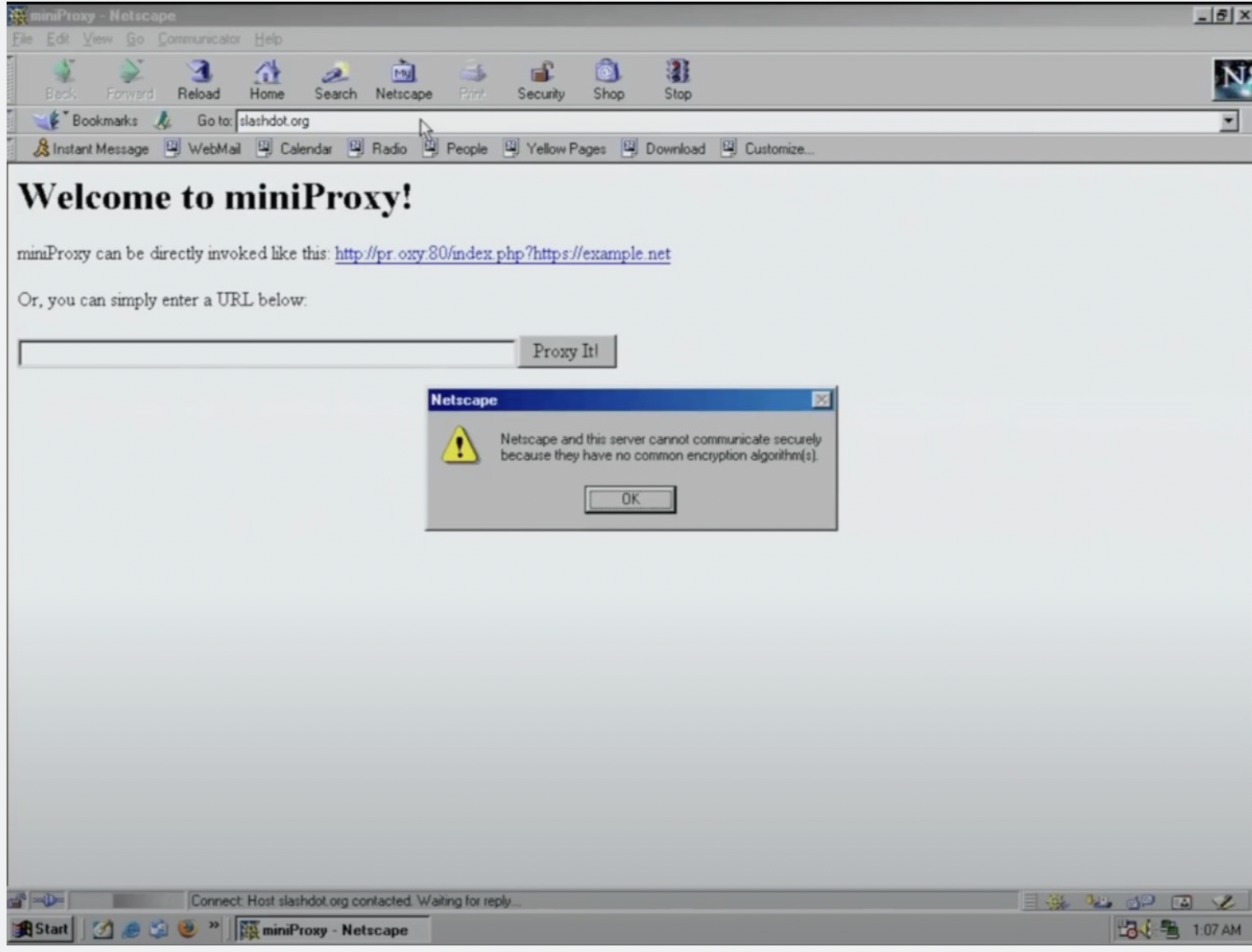Open the Communicator menu
Screen dimensions: 1252x952
point(199,39)
